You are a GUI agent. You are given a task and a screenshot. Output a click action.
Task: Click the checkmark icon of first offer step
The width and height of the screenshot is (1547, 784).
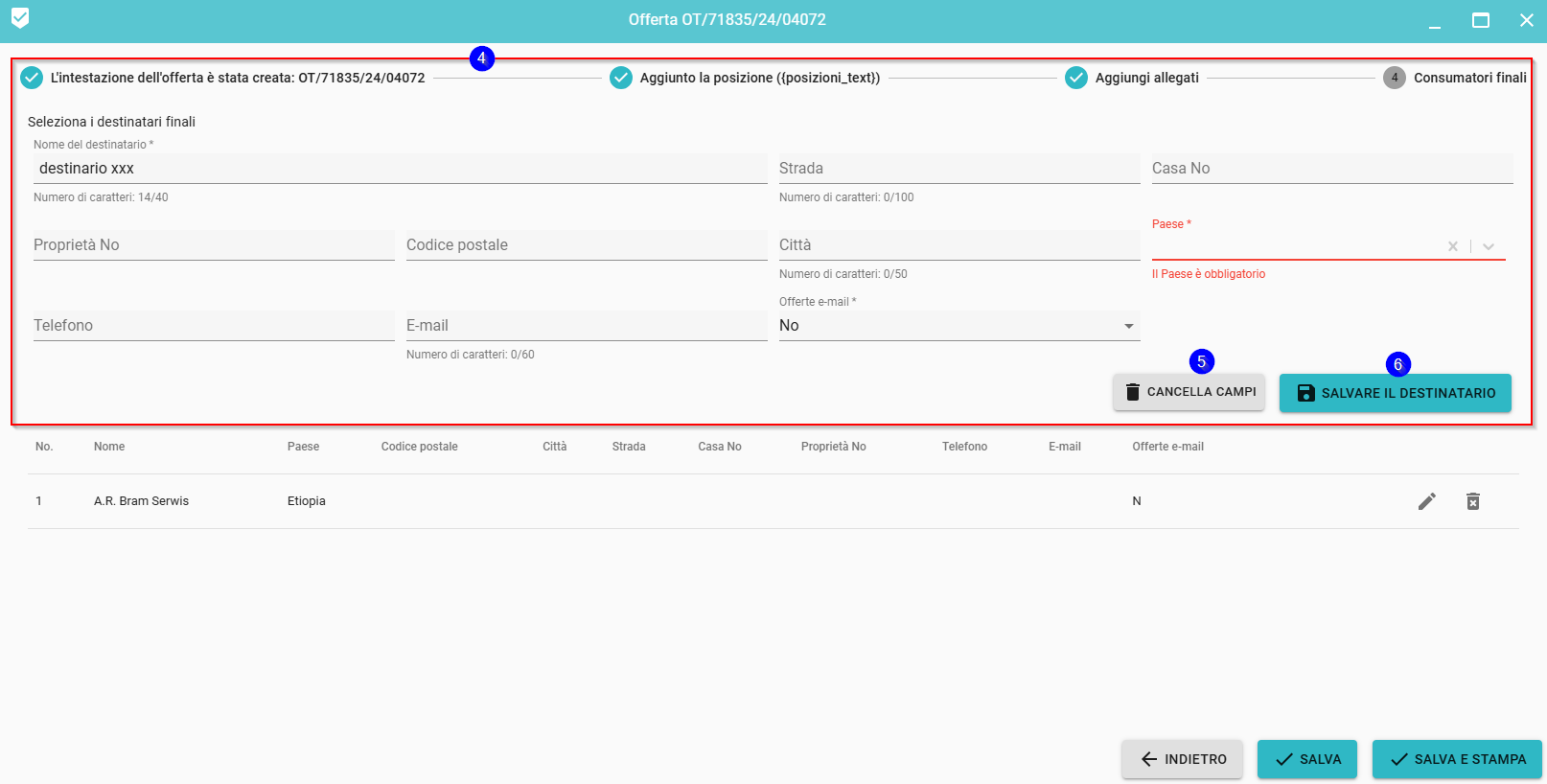tap(32, 78)
